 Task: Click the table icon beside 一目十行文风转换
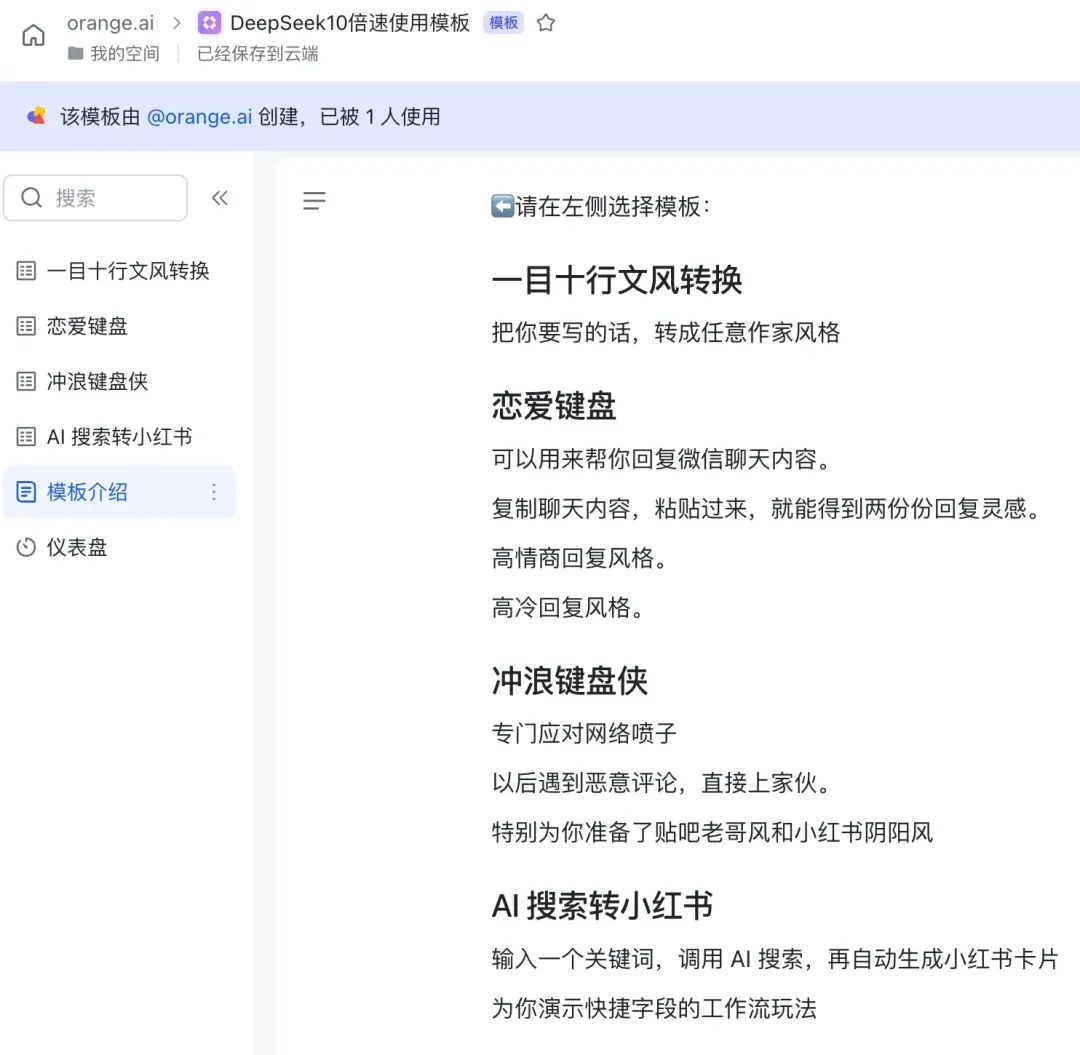(26, 271)
